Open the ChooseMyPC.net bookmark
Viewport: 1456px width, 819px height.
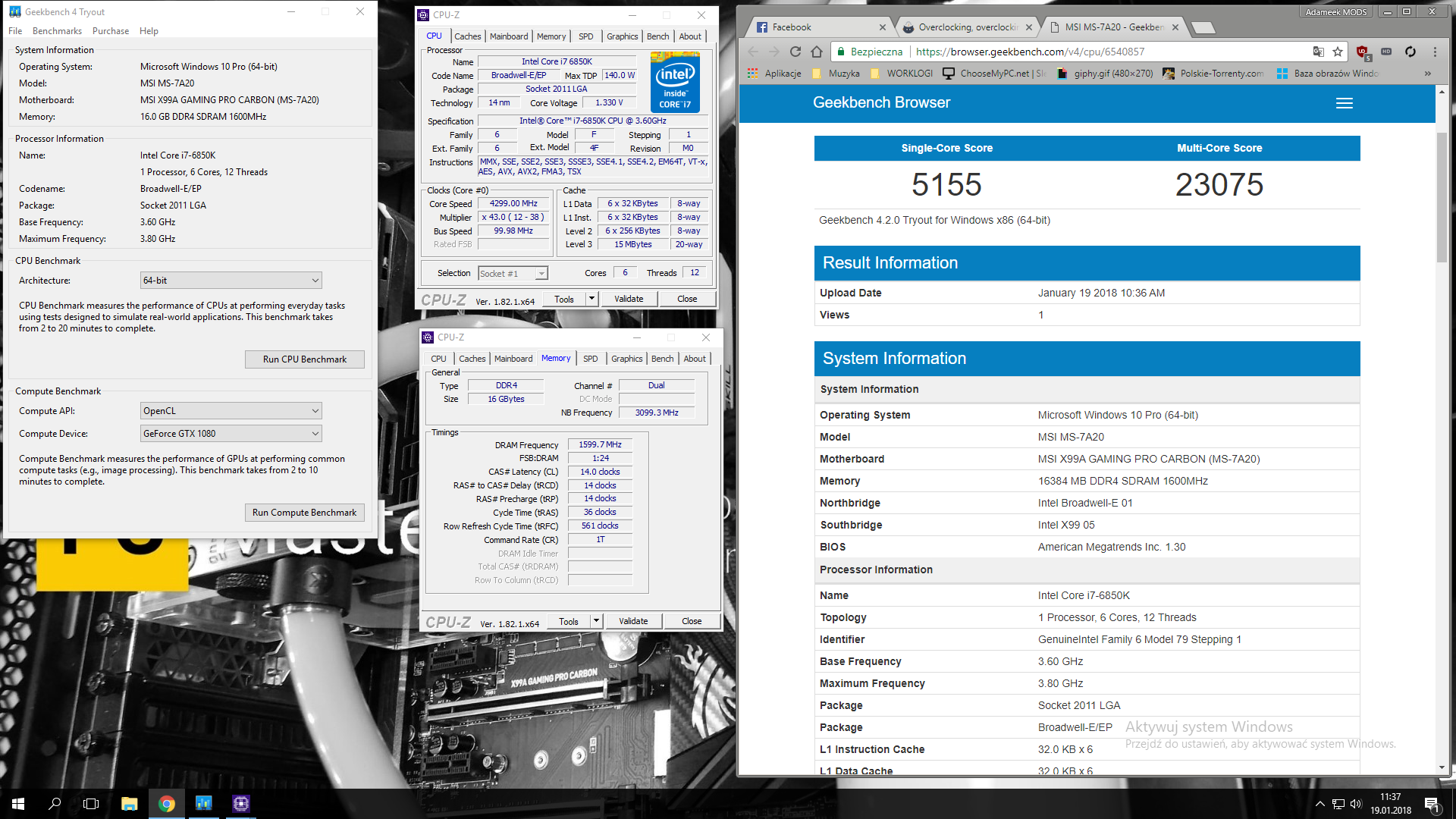[994, 74]
